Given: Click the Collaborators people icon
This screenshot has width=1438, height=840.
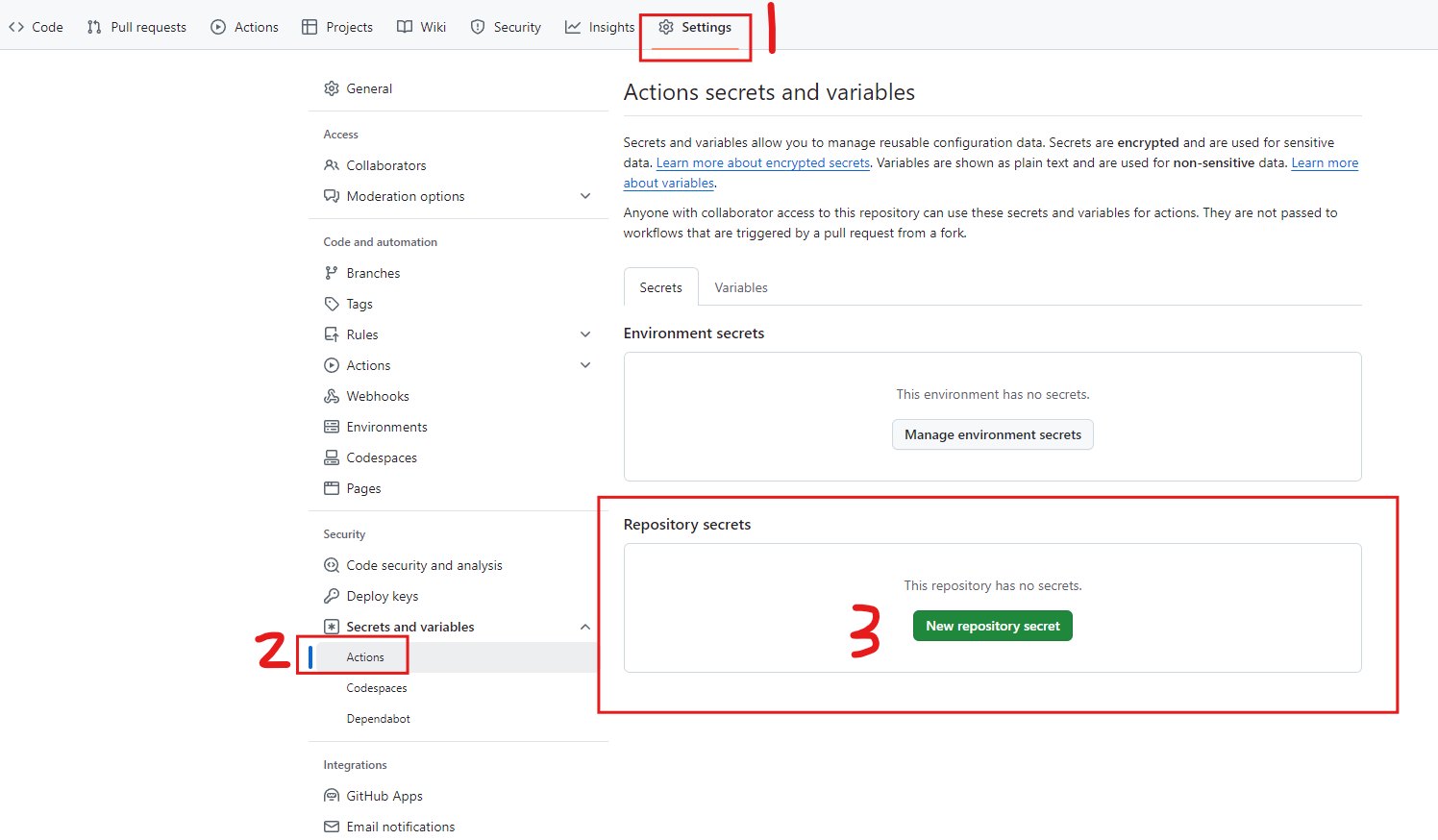Looking at the screenshot, I should [332, 165].
